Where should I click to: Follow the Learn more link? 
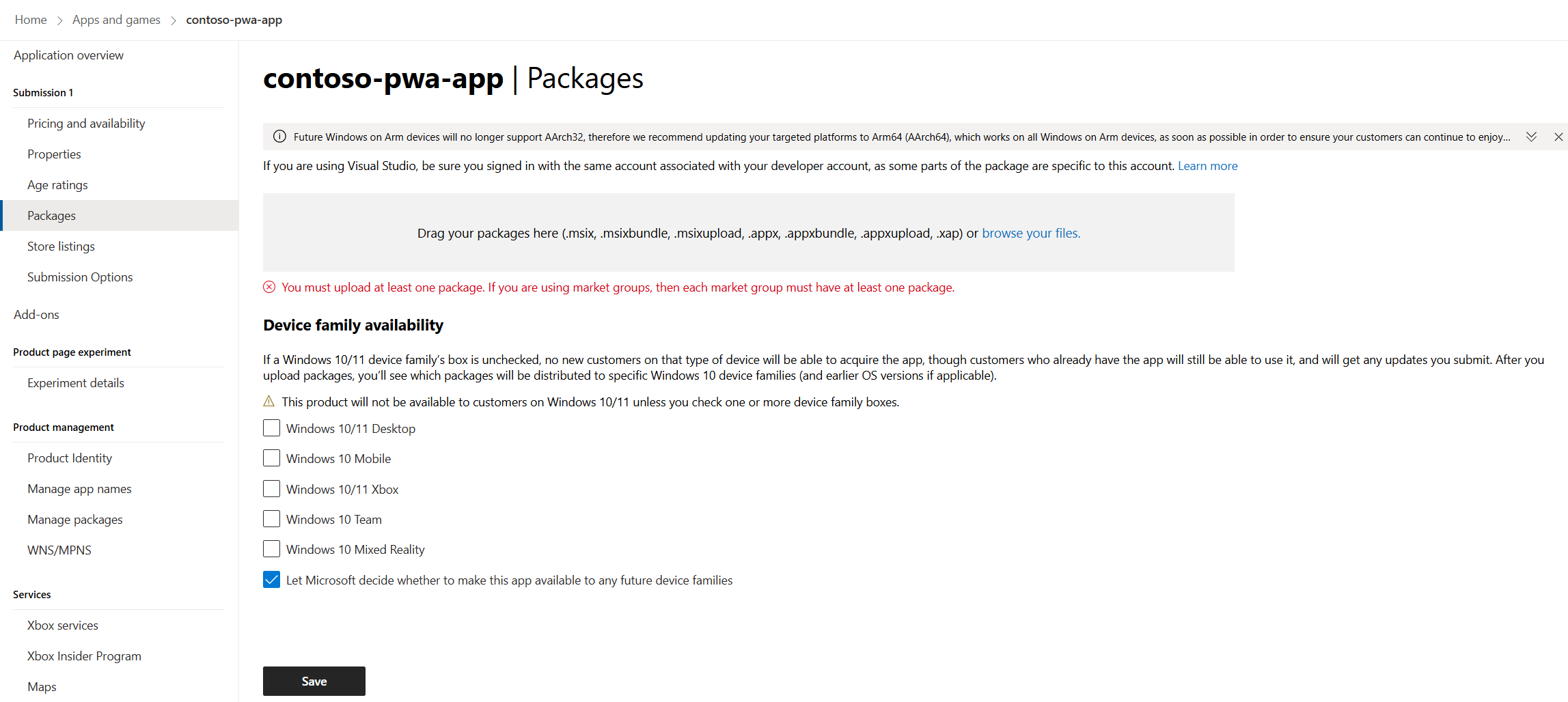(x=1207, y=166)
